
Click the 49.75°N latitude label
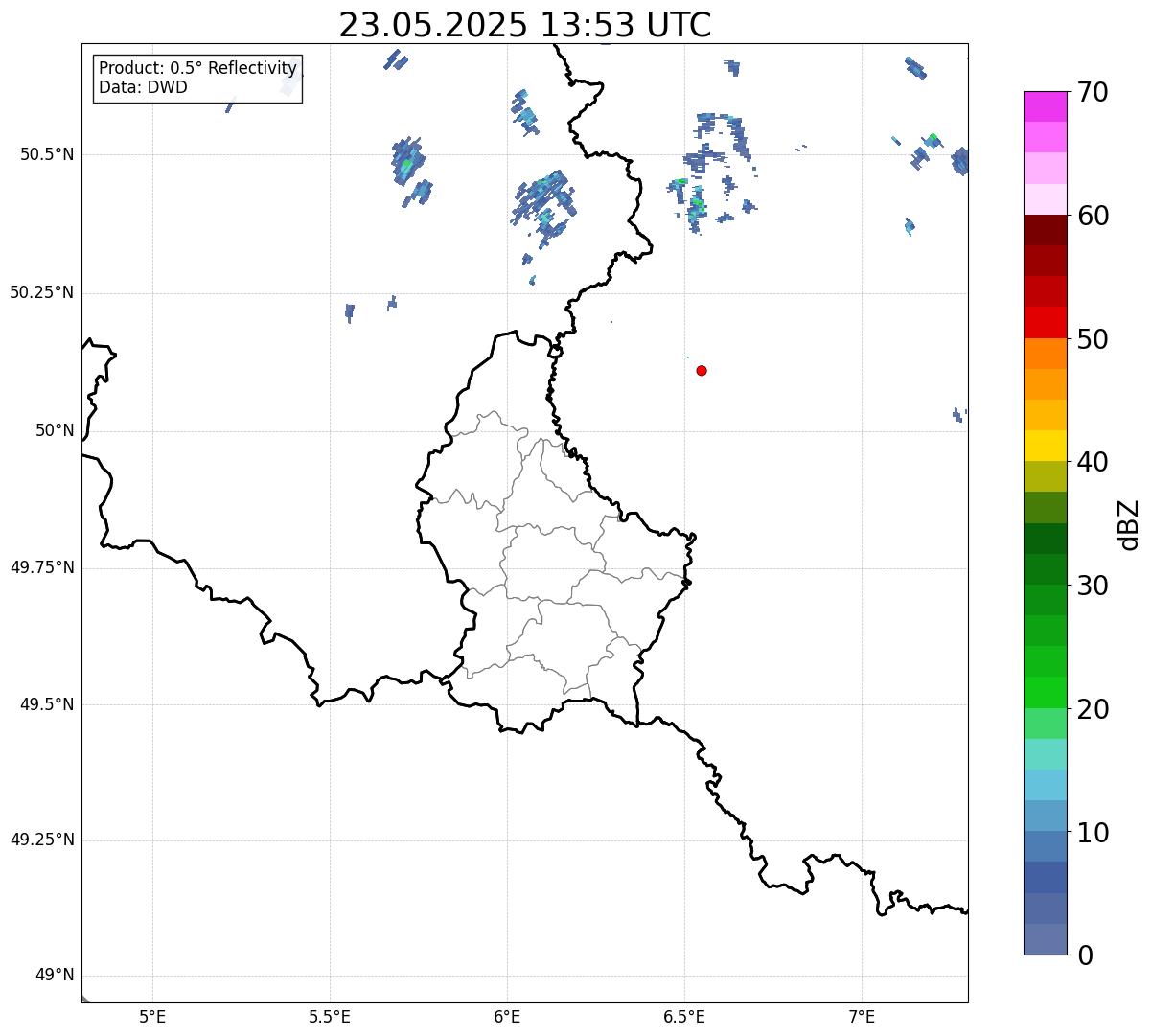[x=41, y=567]
